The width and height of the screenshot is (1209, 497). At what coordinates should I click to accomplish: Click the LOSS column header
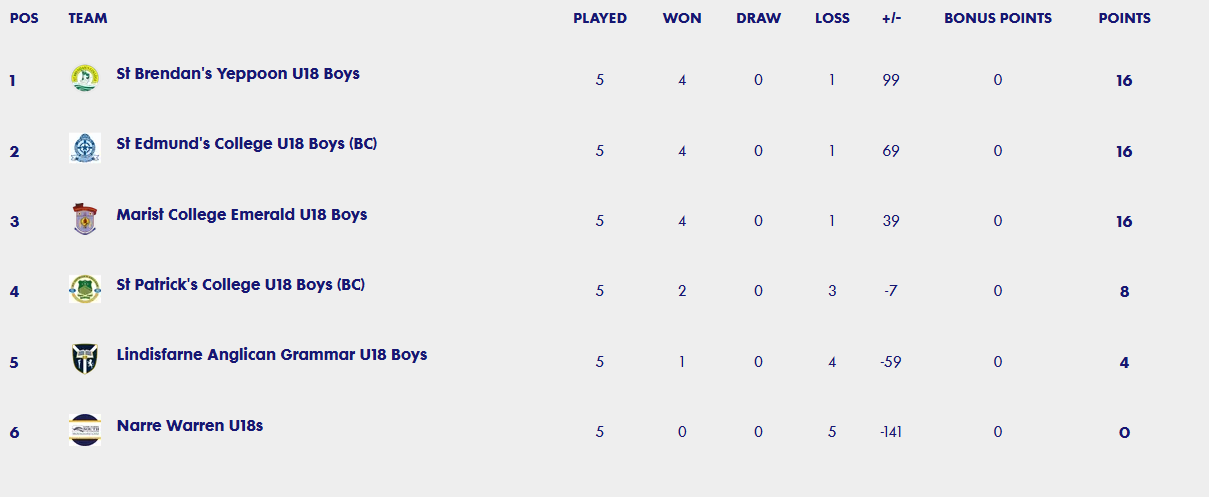[832, 18]
